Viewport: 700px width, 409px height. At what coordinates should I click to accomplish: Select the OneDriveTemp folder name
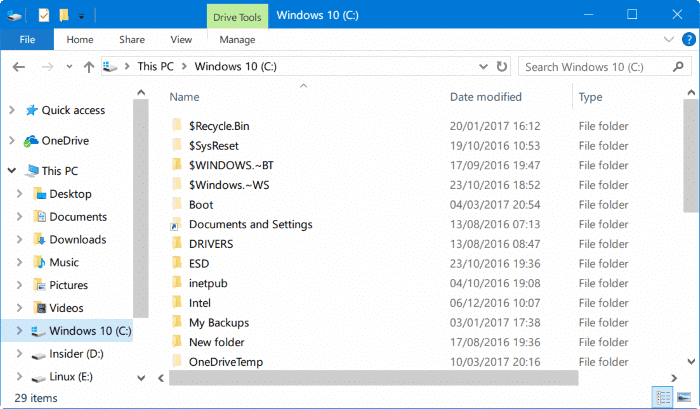226,362
